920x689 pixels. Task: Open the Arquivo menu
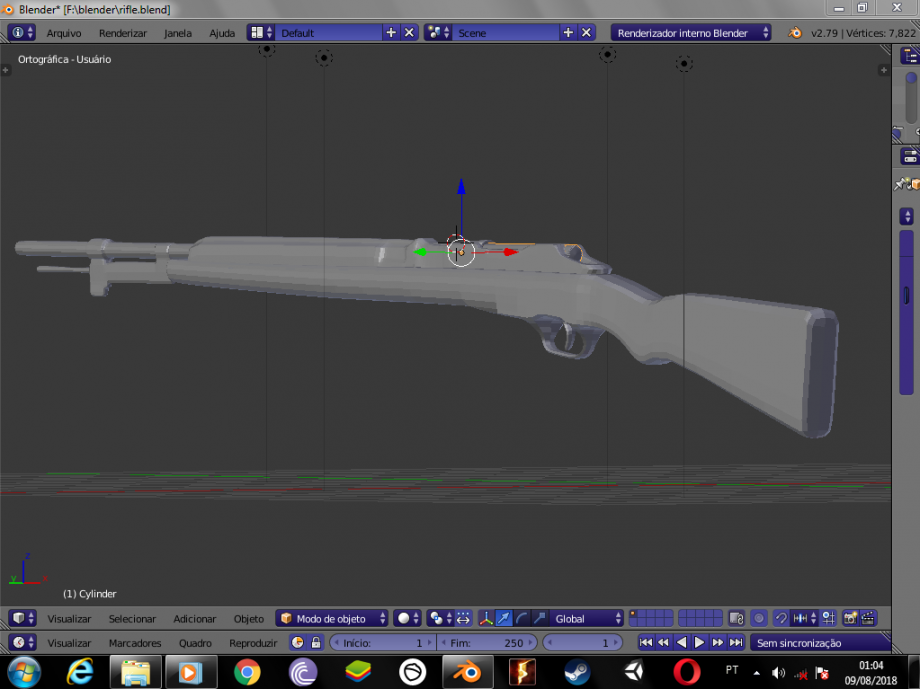(x=63, y=32)
